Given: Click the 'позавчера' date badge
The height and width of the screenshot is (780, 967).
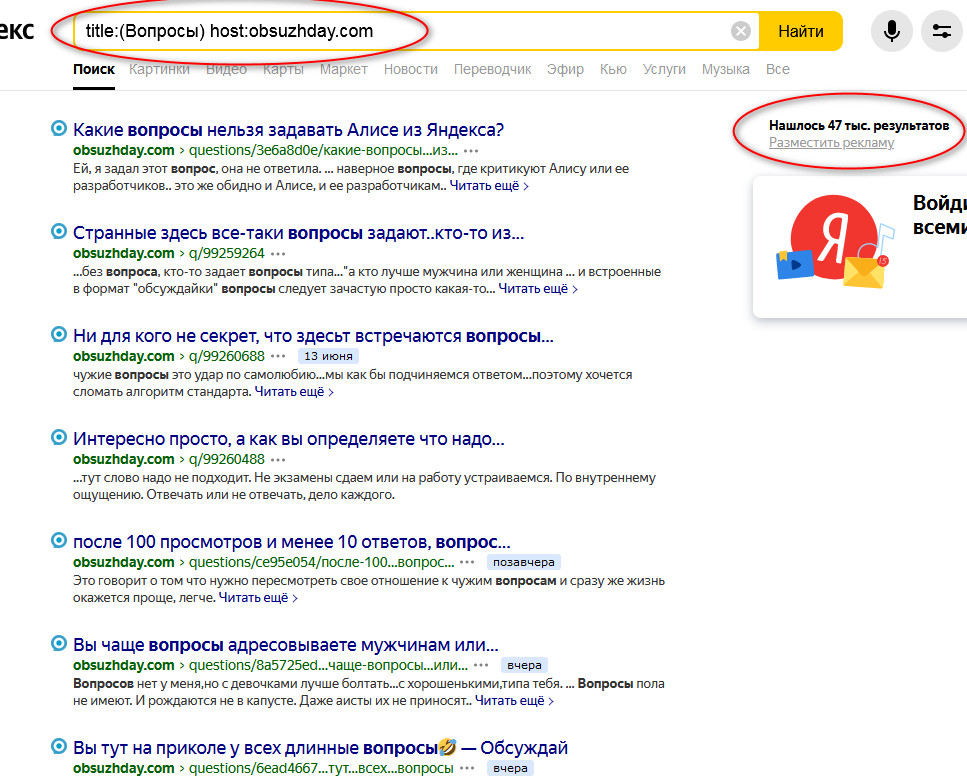Looking at the screenshot, I should tap(524, 562).
